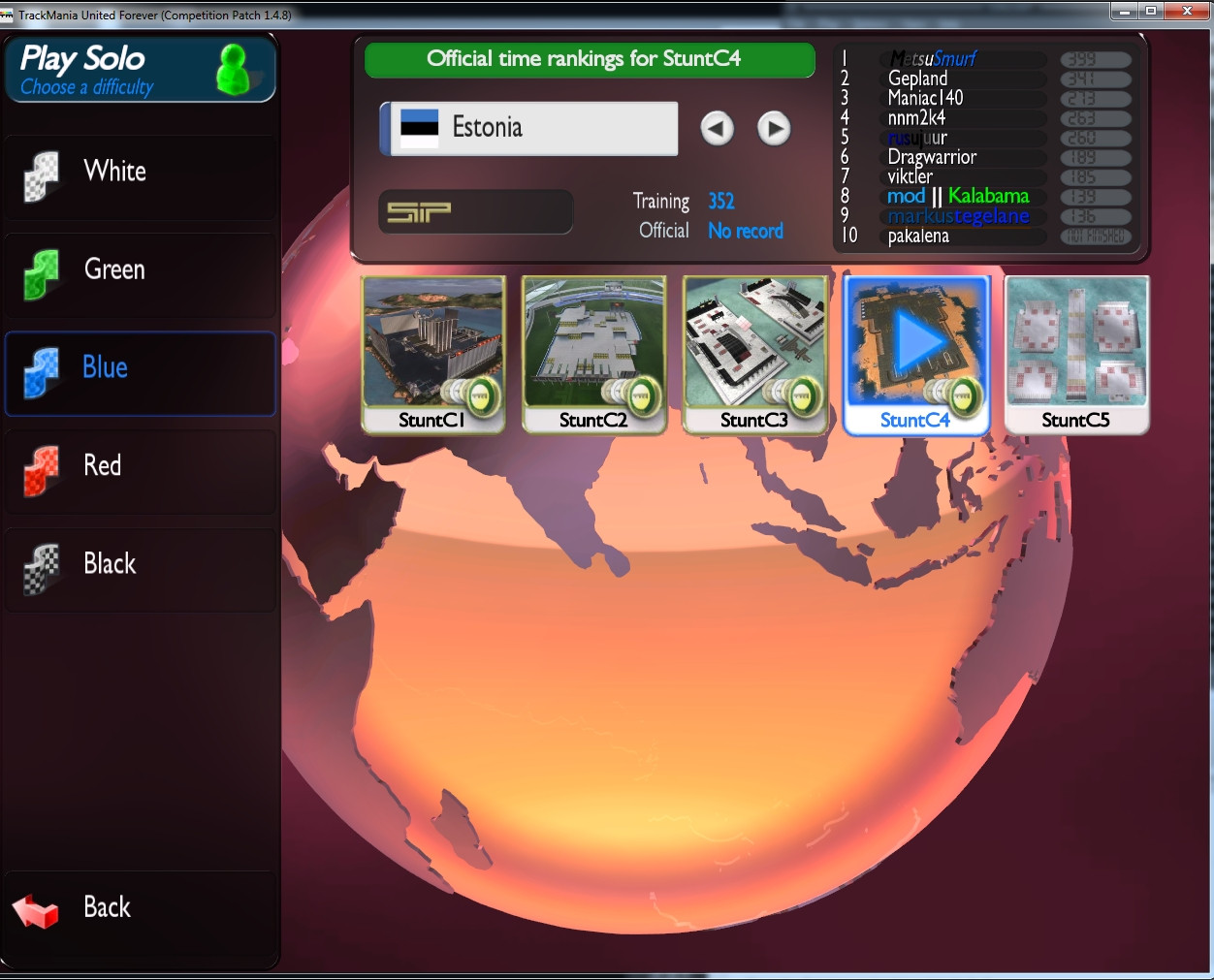Switch to next ranking region
The height and width of the screenshot is (980, 1214).
point(774,128)
